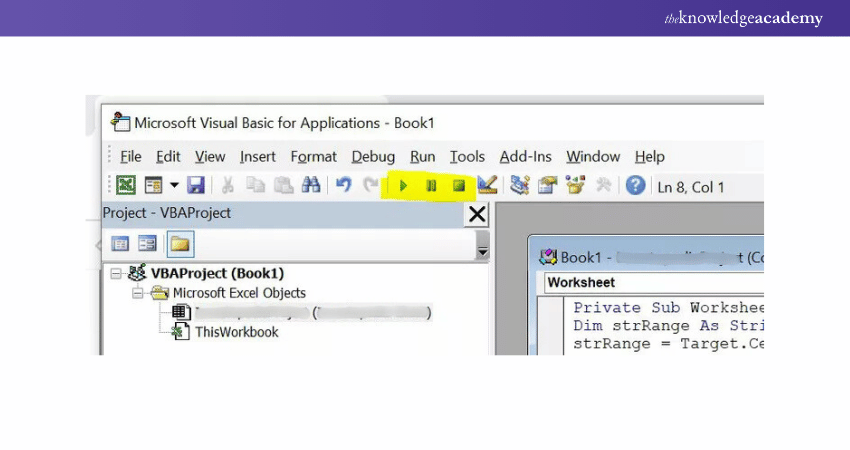Select VBAProject (Book1) in project tree
850x450 pixels.
(x=217, y=273)
